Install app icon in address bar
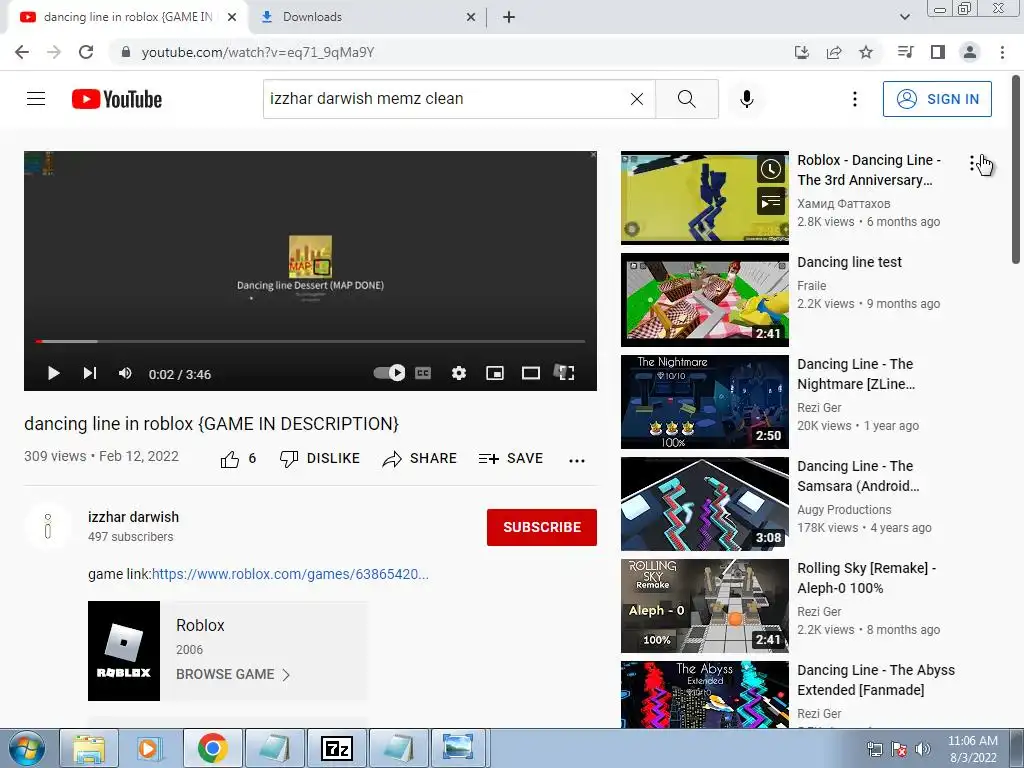This screenshot has height=768, width=1024. pyautogui.click(x=801, y=52)
